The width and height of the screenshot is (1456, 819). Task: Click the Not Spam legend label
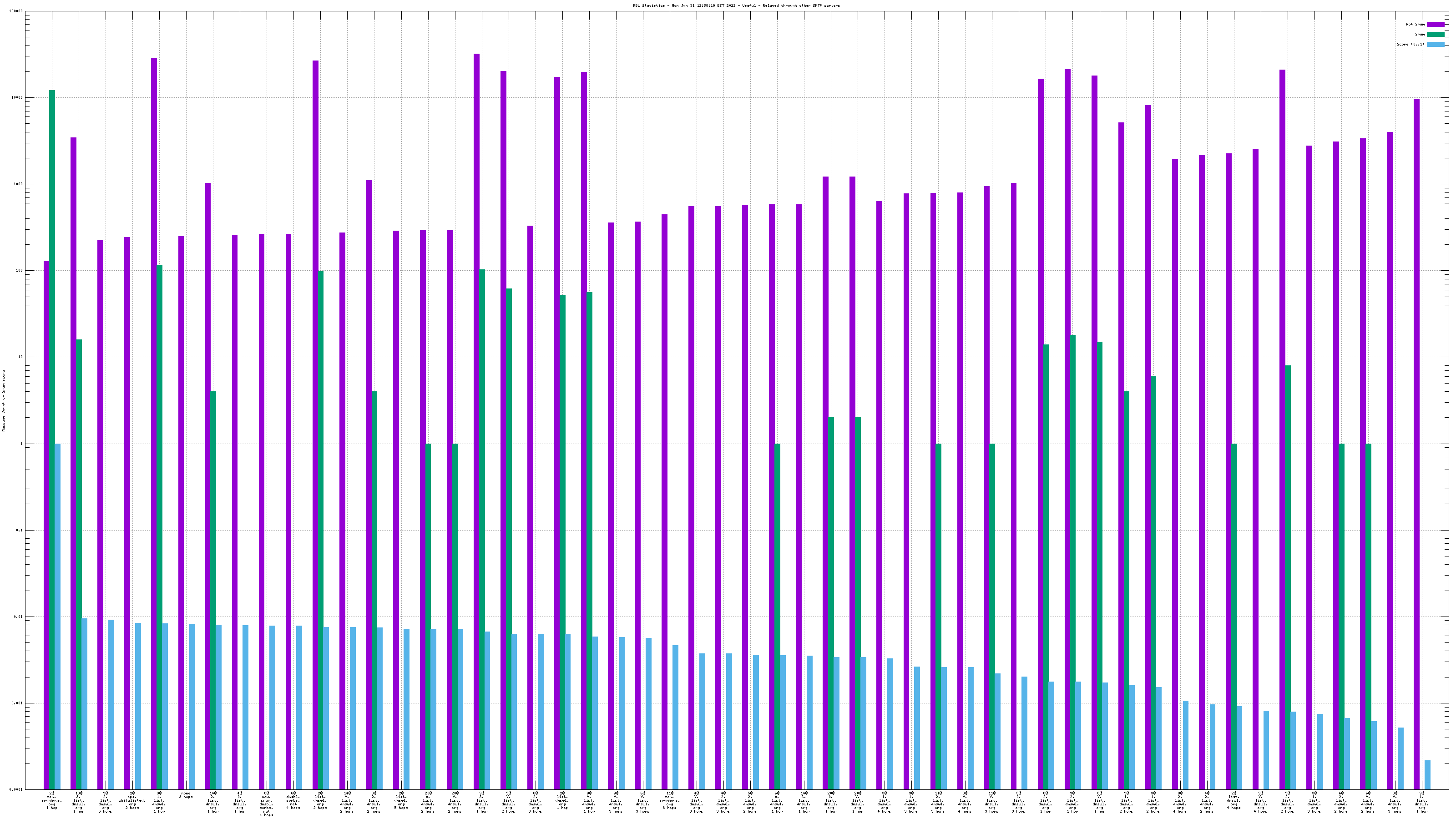tap(1416, 24)
